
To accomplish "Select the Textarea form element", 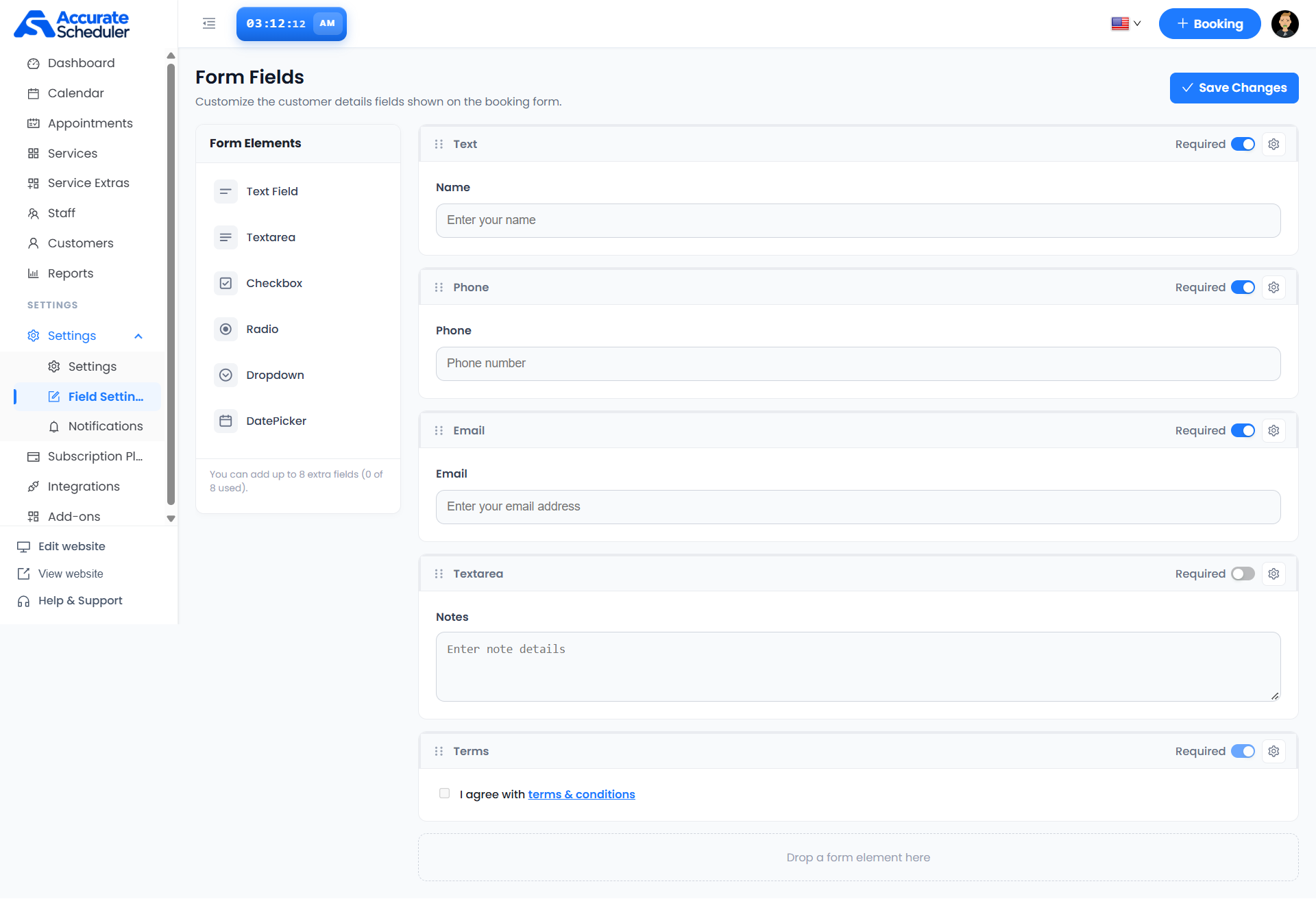I will click(x=298, y=237).
